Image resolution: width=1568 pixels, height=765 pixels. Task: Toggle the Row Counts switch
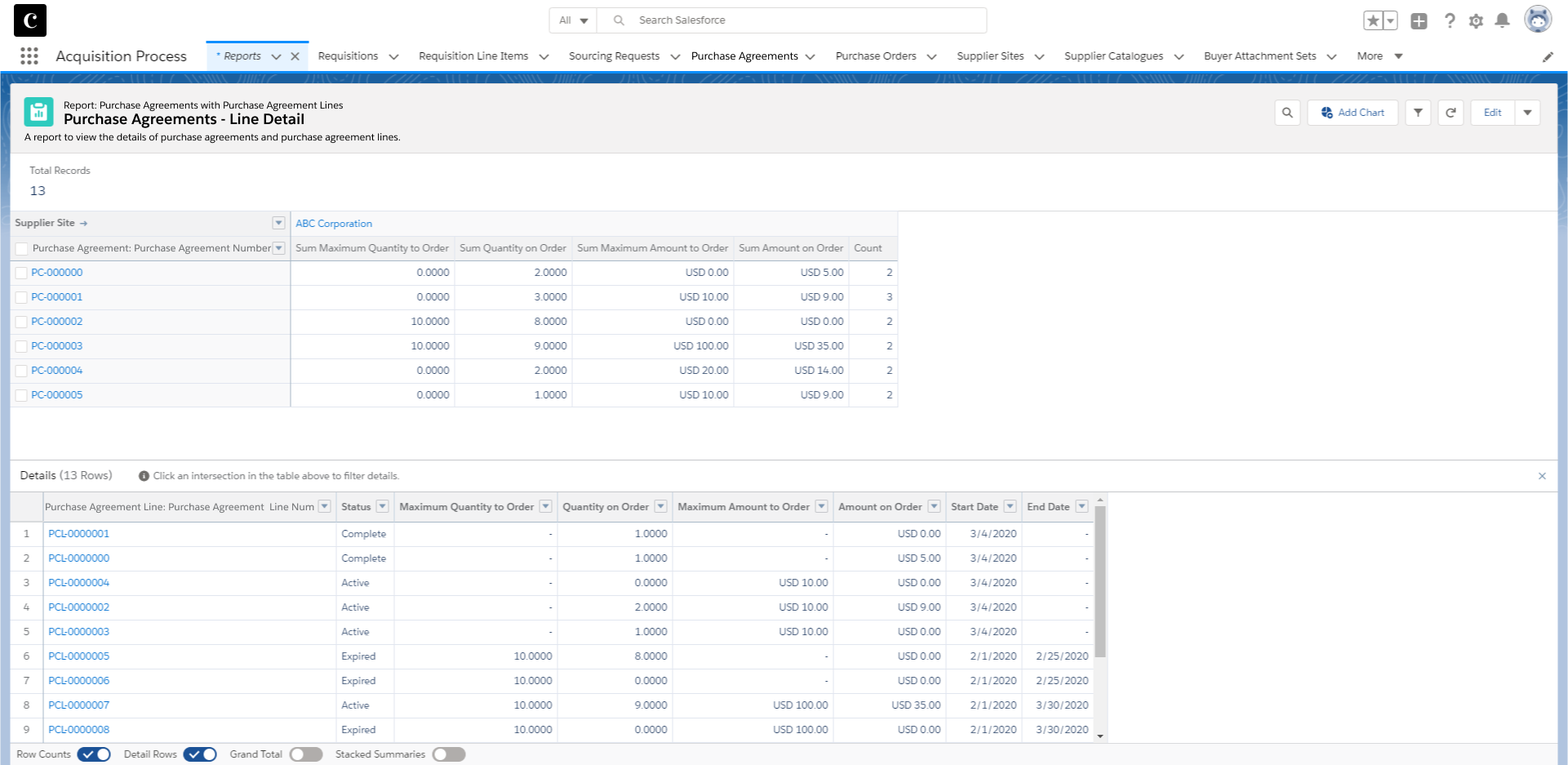click(94, 754)
